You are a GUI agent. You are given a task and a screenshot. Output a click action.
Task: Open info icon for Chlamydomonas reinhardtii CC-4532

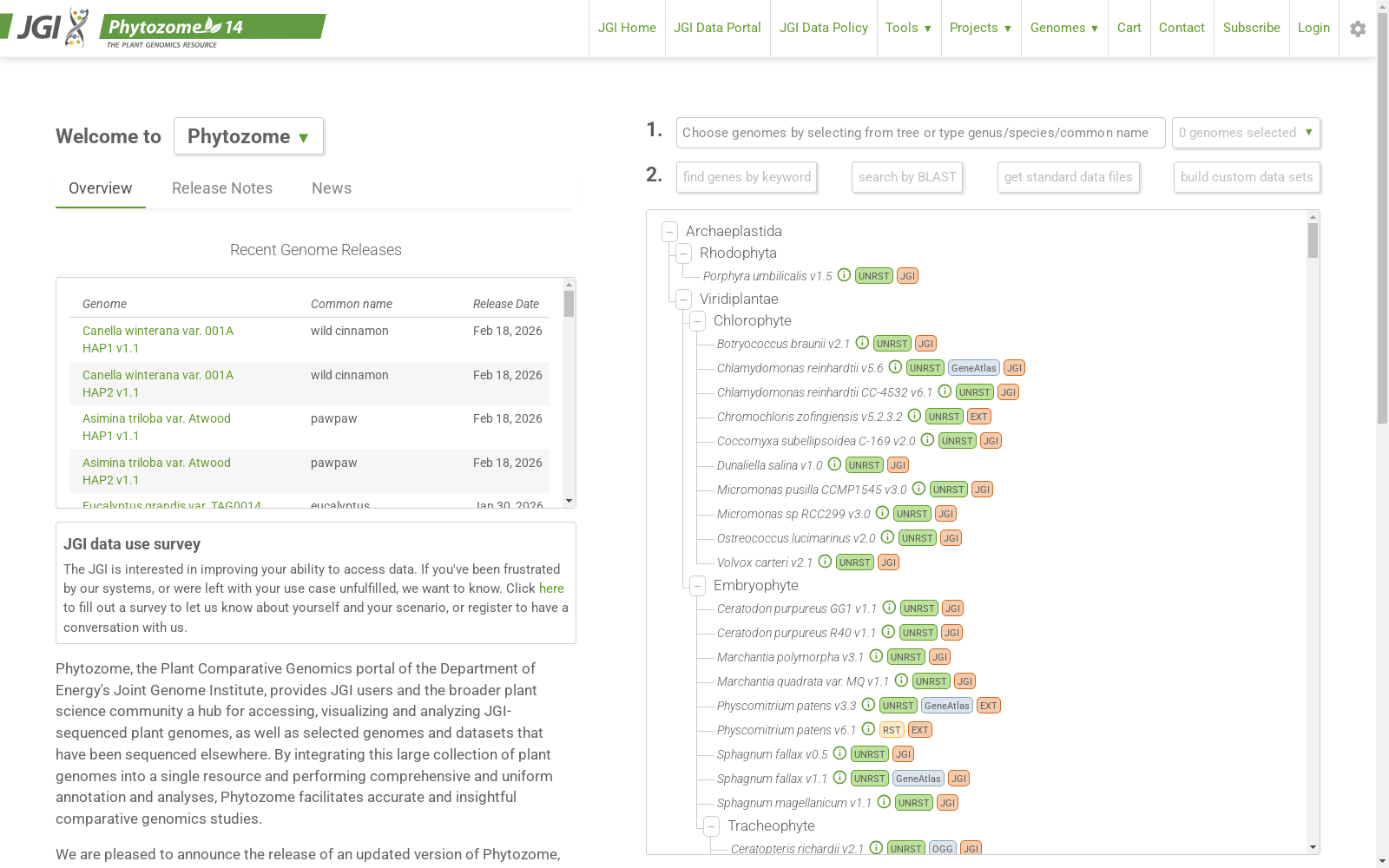(x=945, y=391)
